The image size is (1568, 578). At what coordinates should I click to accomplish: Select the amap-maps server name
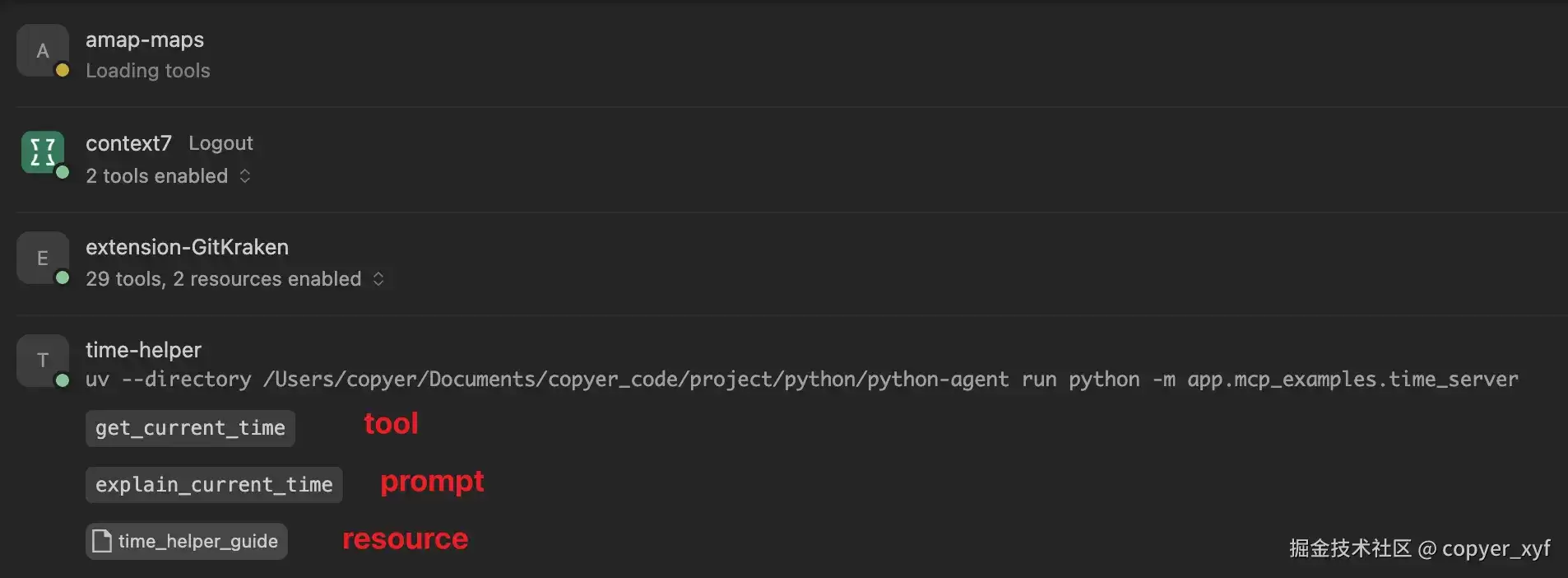point(145,40)
